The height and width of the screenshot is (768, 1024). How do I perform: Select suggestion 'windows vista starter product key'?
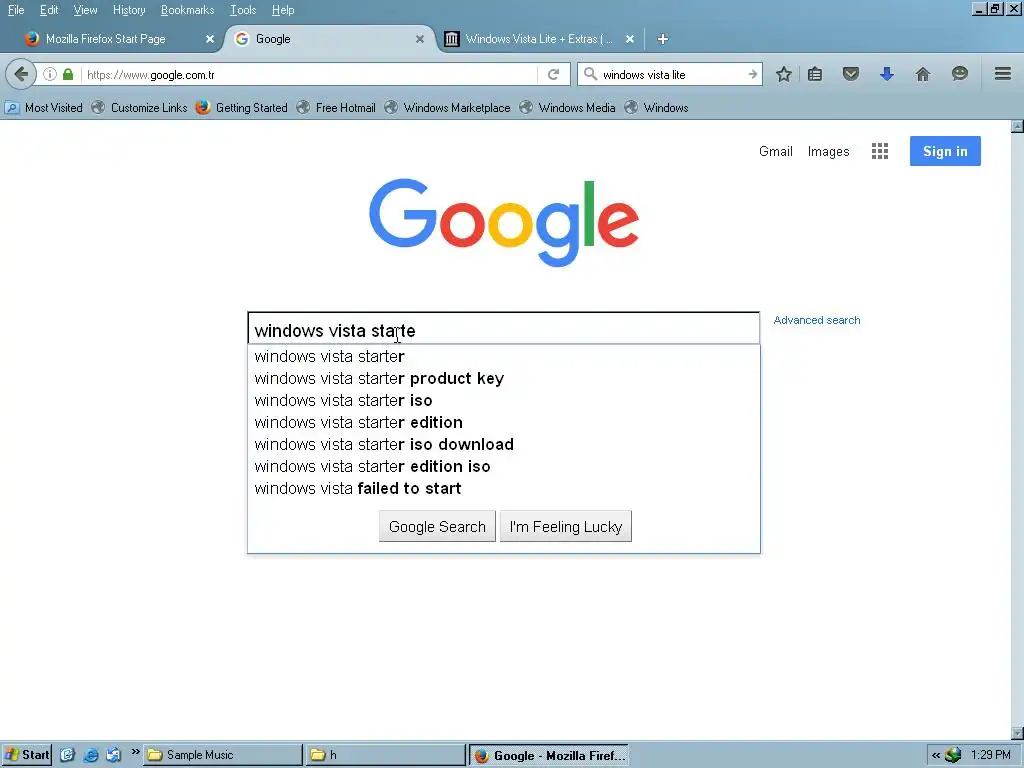[x=504, y=379]
